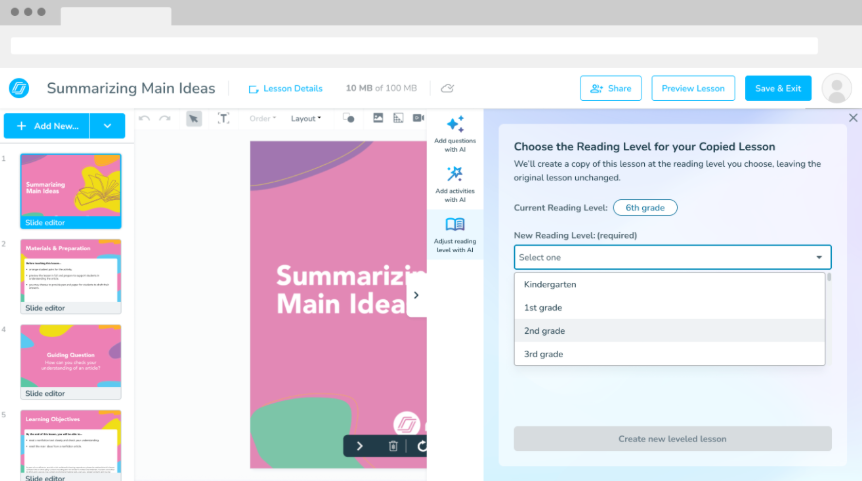Select the Guiding Question slide thumbnail
The height and width of the screenshot is (481, 862).
tap(71, 355)
